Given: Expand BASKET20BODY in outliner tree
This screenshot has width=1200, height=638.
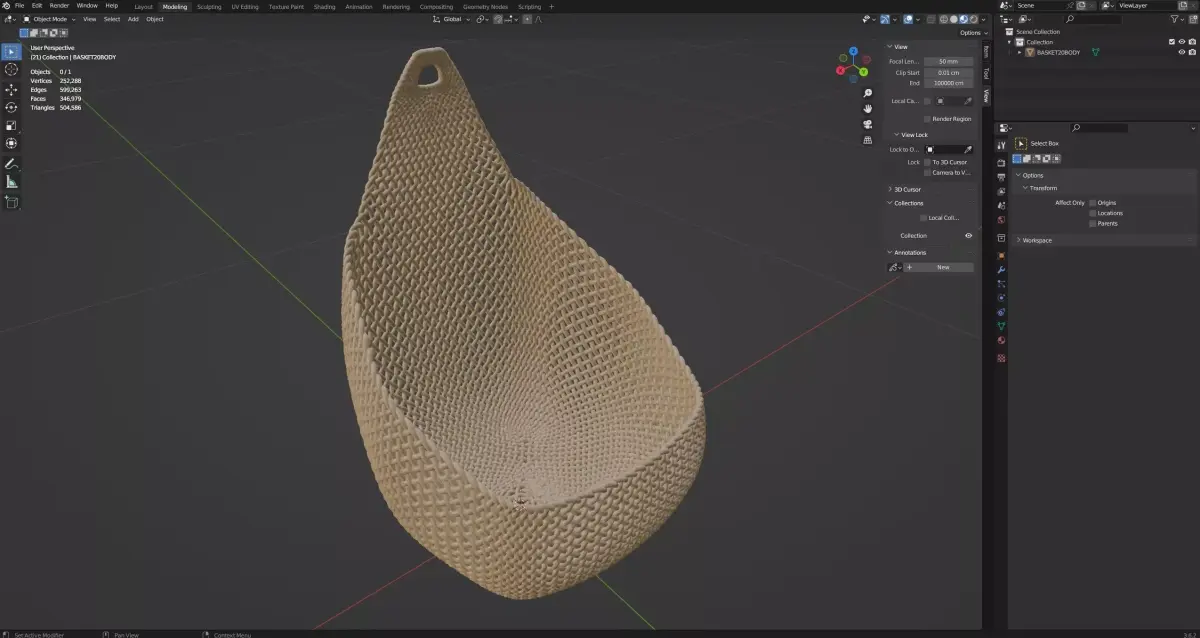Looking at the screenshot, I should tap(1020, 52).
